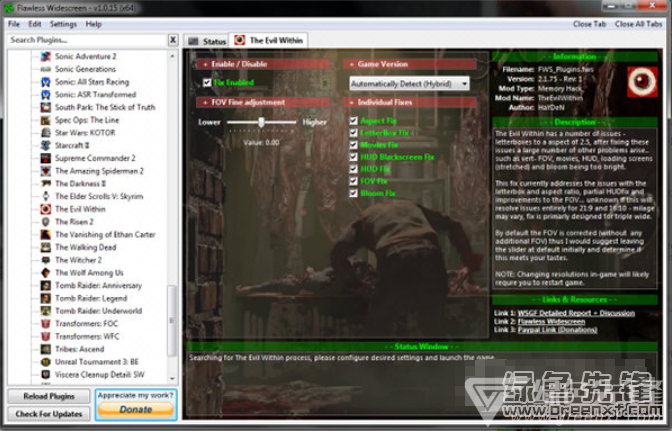The height and width of the screenshot is (431, 672).
Task: Open the Help menu
Action: [x=93, y=24]
